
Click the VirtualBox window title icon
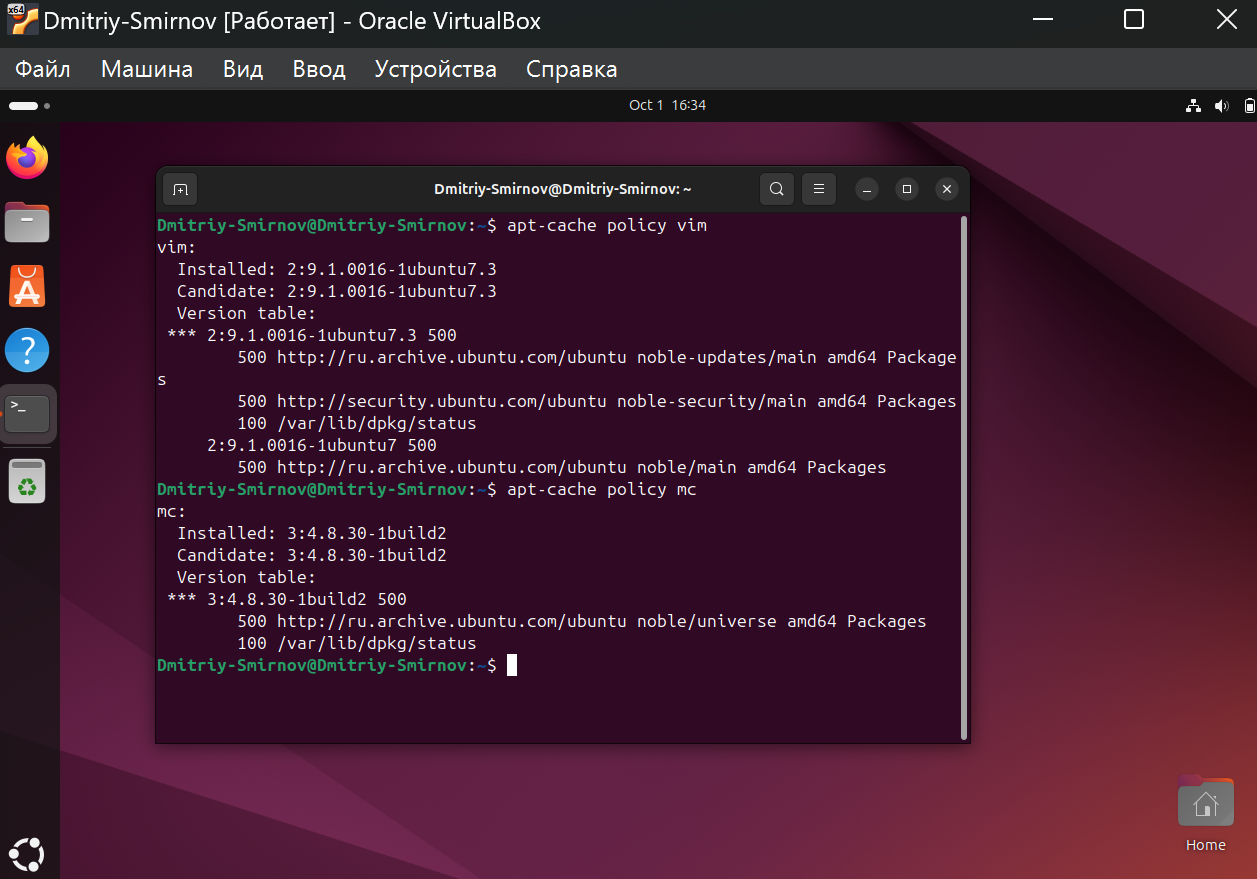coord(22,20)
